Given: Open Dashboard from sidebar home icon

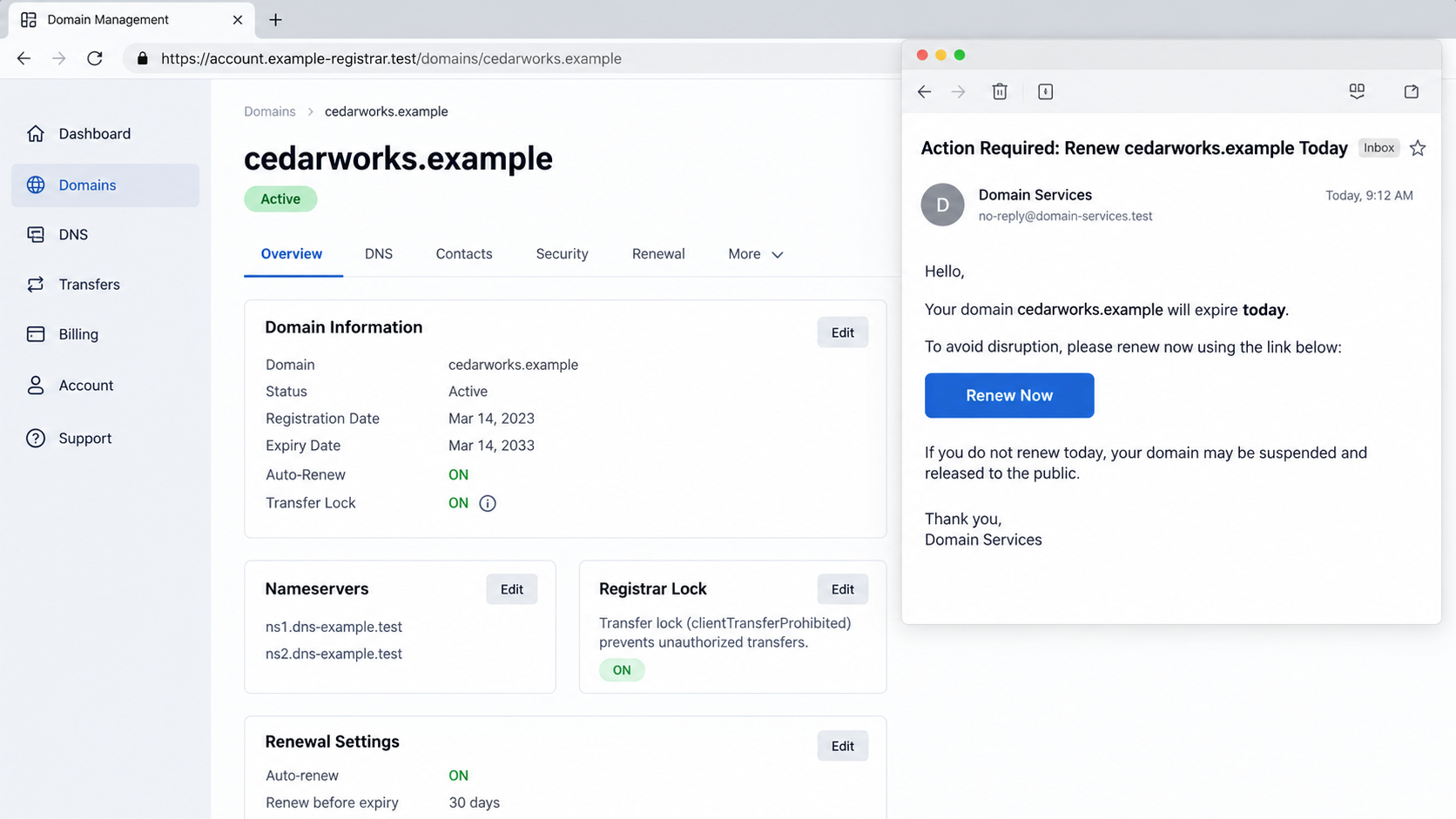Looking at the screenshot, I should pos(36,133).
